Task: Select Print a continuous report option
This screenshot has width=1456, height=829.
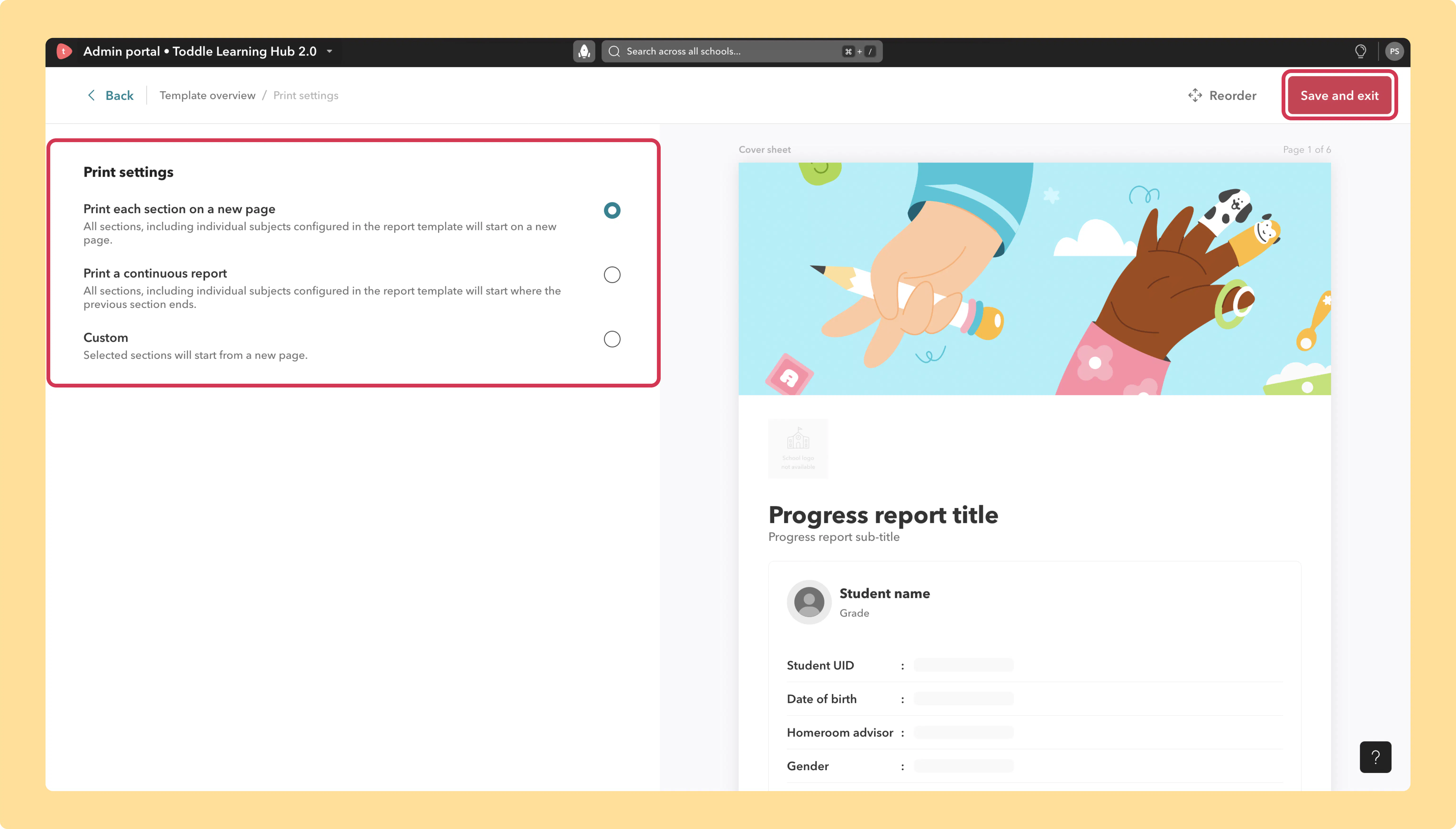Action: tap(612, 275)
